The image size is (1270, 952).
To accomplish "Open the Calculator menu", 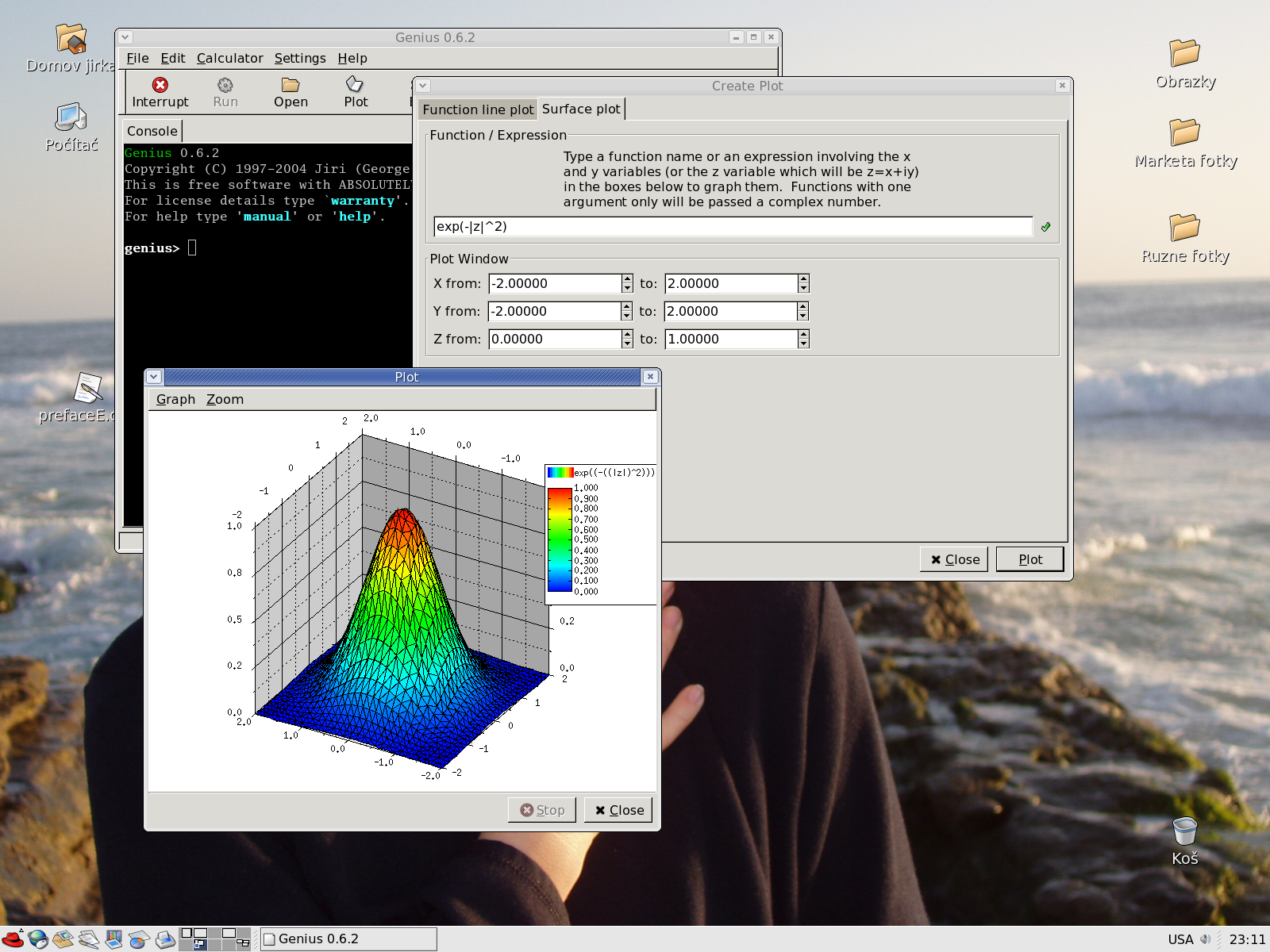I will point(229,58).
